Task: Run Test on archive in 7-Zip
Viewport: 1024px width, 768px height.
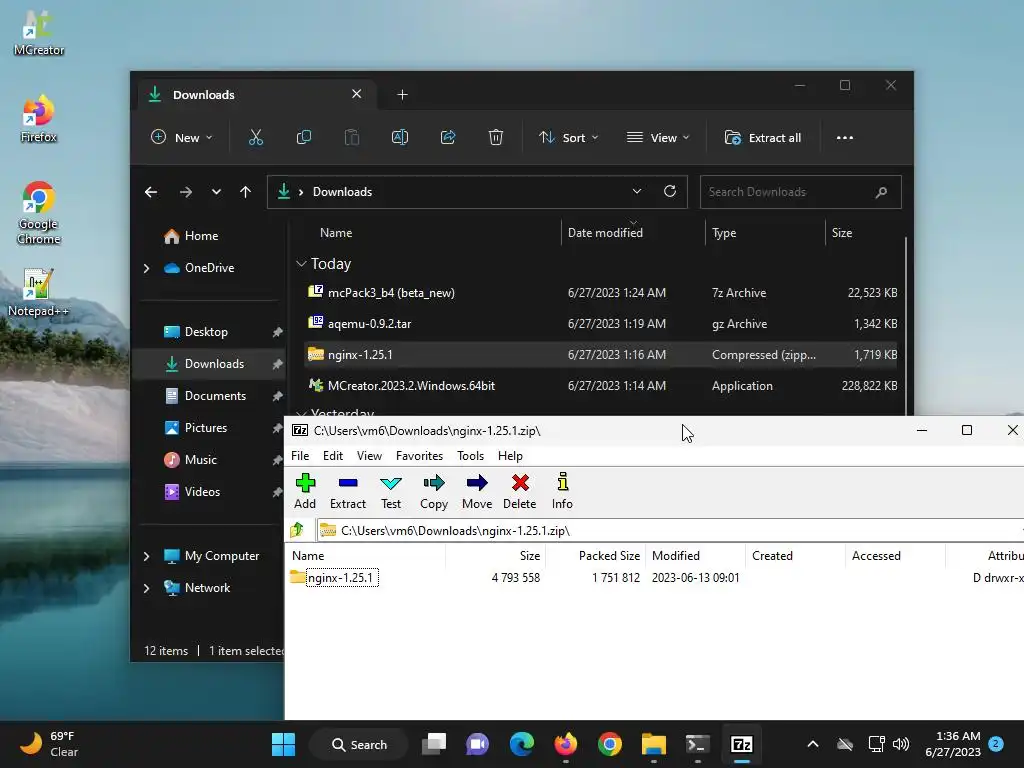Action: tap(391, 490)
